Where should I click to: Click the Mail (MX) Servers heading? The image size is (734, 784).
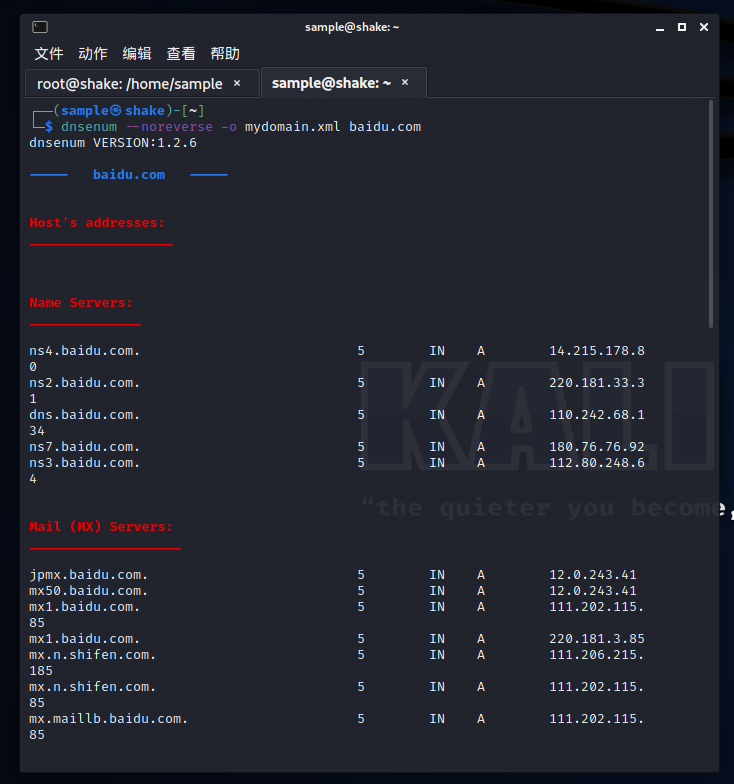tap(101, 527)
